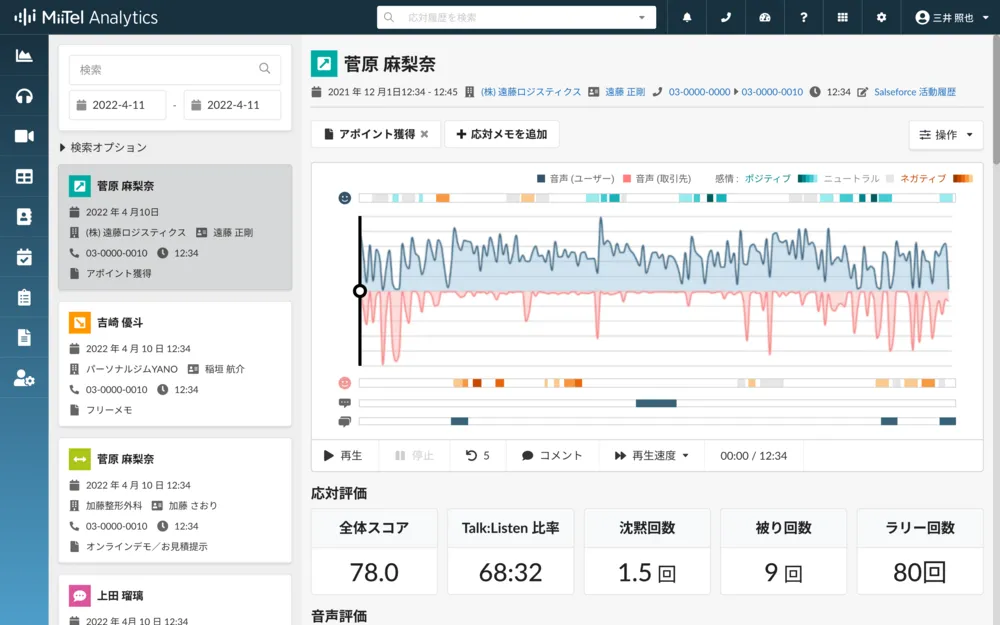
Task: Expand 検索オプション search options
Action: tap(103, 148)
